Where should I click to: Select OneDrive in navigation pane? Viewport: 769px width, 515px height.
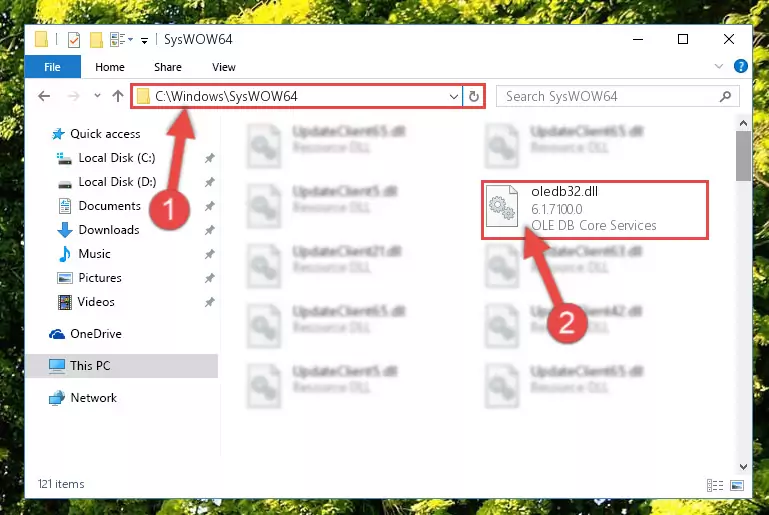96,334
